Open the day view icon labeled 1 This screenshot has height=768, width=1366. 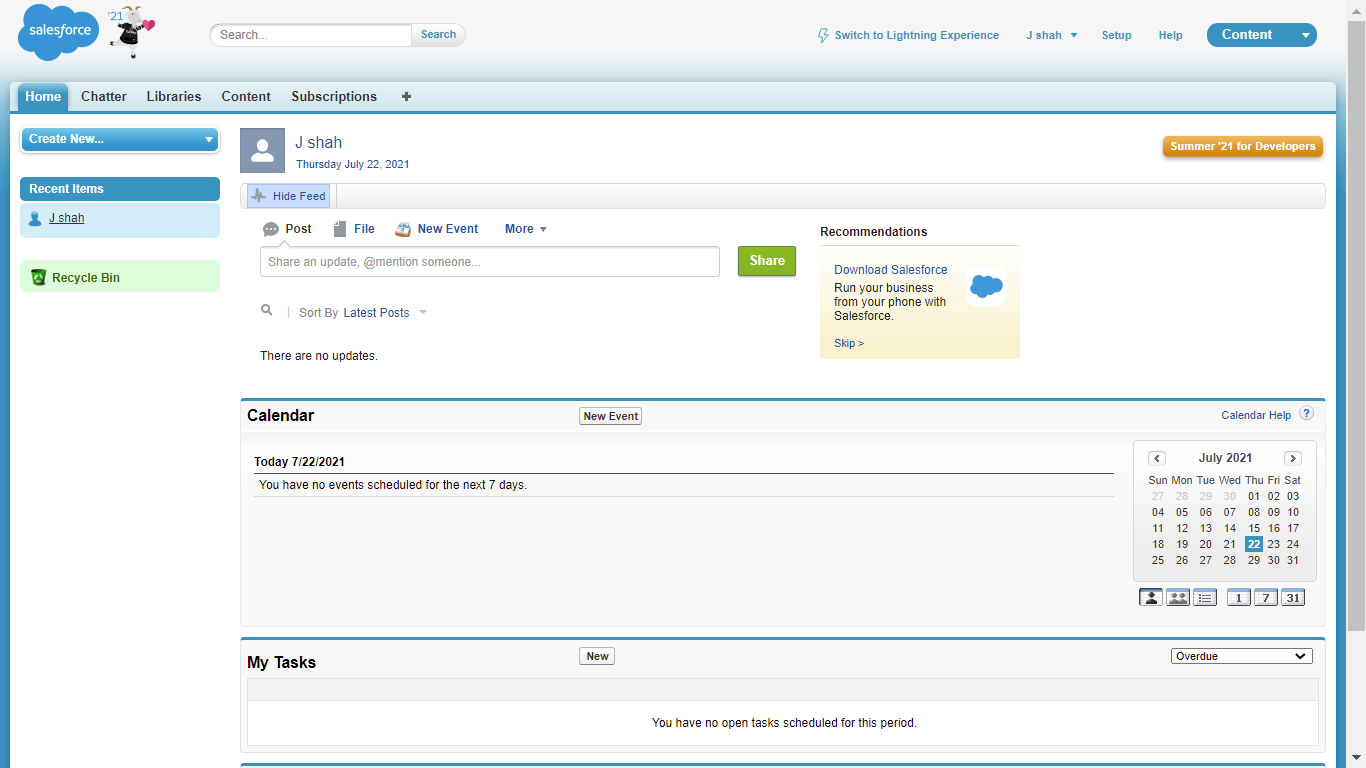(1239, 598)
